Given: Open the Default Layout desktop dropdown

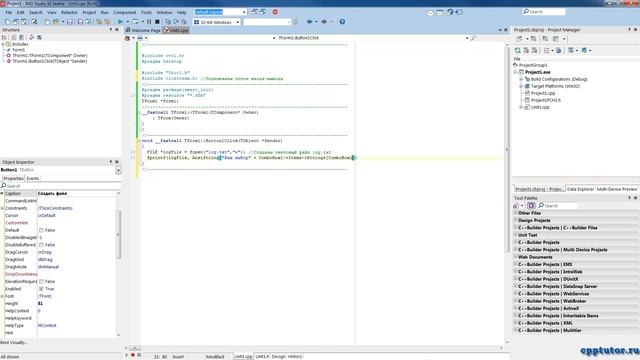Looking at the screenshot, I should (x=244, y=12).
